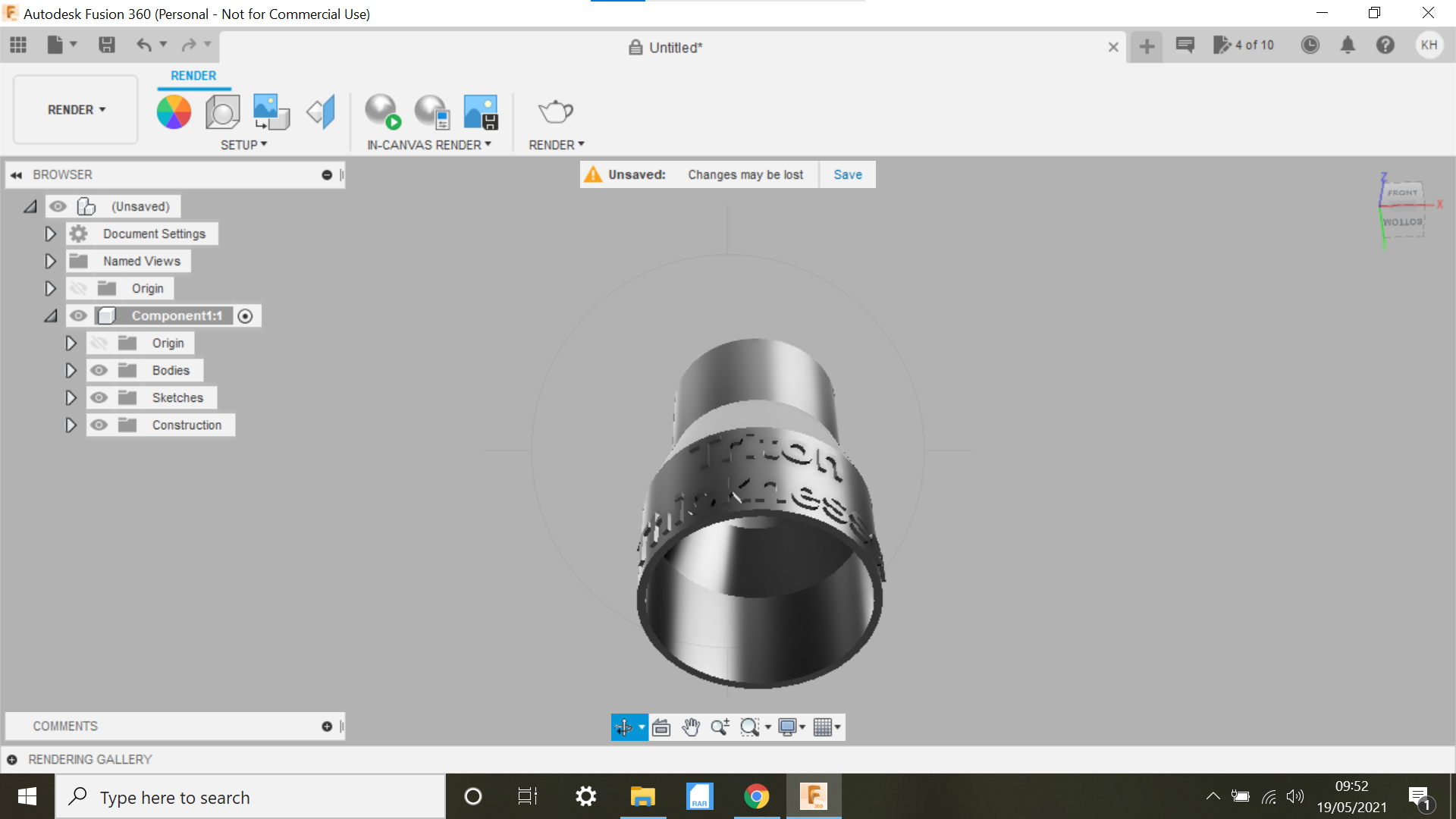This screenshot has height=819, width=1456.
Task: Select the Pan tool in navigation bar
Action: (x=690, y=726)
